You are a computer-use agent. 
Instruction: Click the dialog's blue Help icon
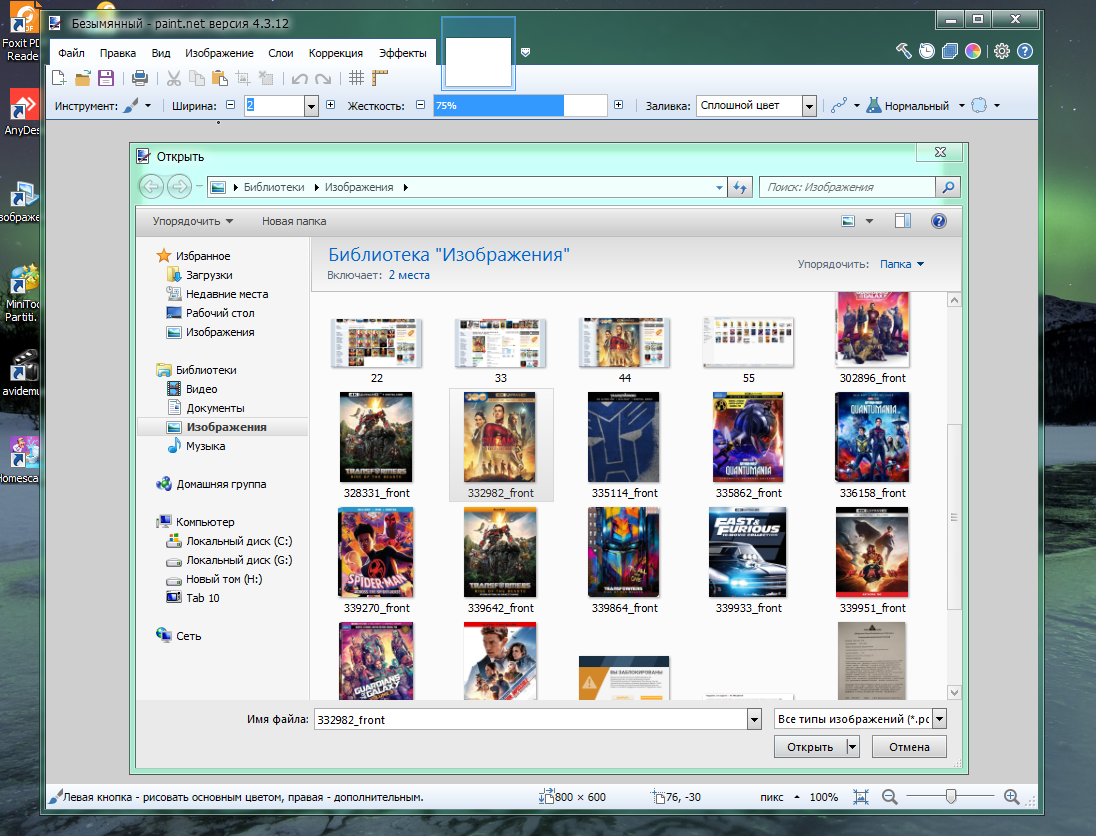(x=939, y=221)
